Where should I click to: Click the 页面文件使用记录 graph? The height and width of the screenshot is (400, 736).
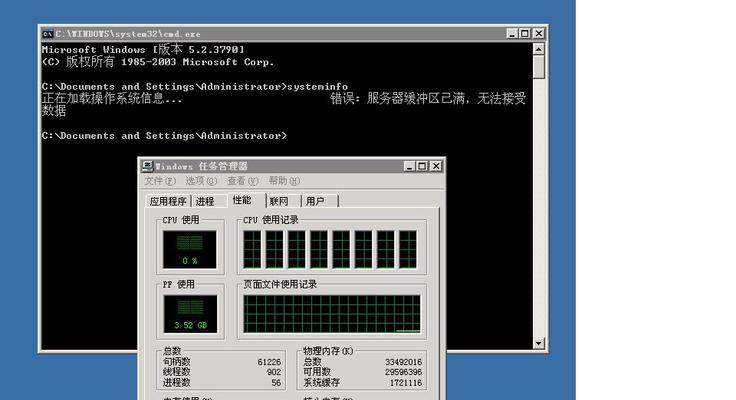coord(332,314)
